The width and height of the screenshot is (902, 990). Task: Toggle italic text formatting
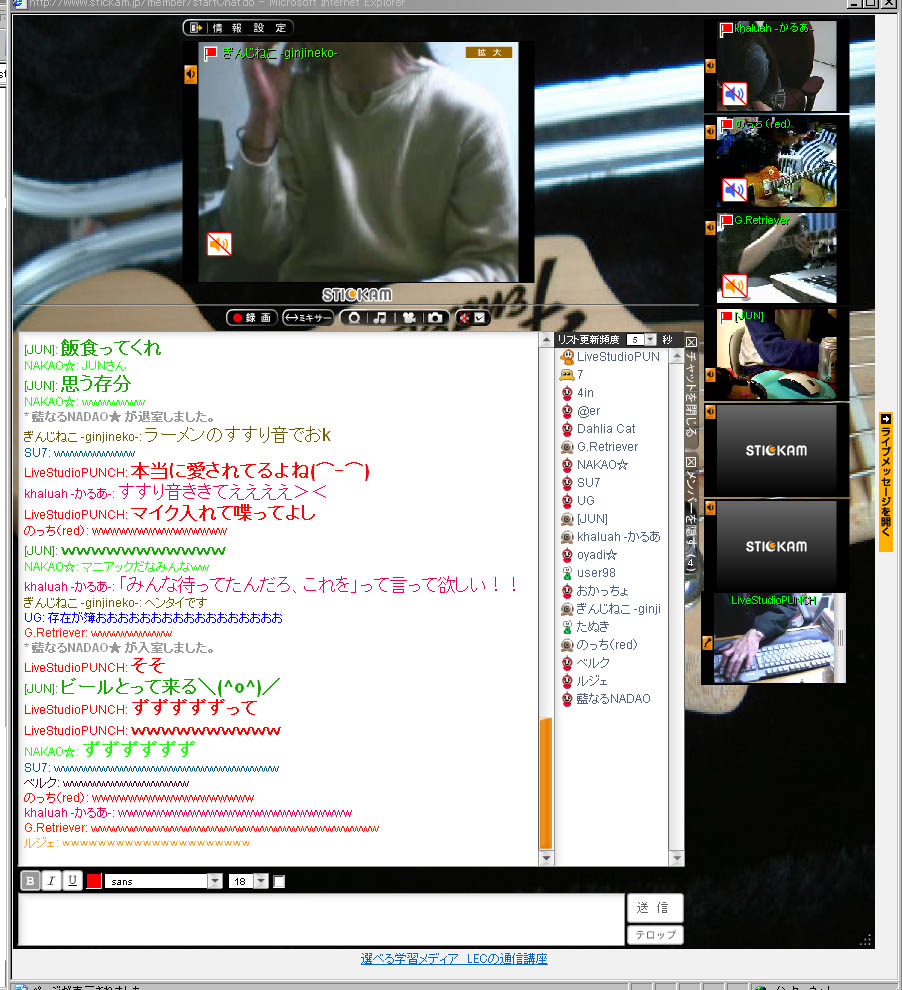pyautogui.click(x=51, y=881)
